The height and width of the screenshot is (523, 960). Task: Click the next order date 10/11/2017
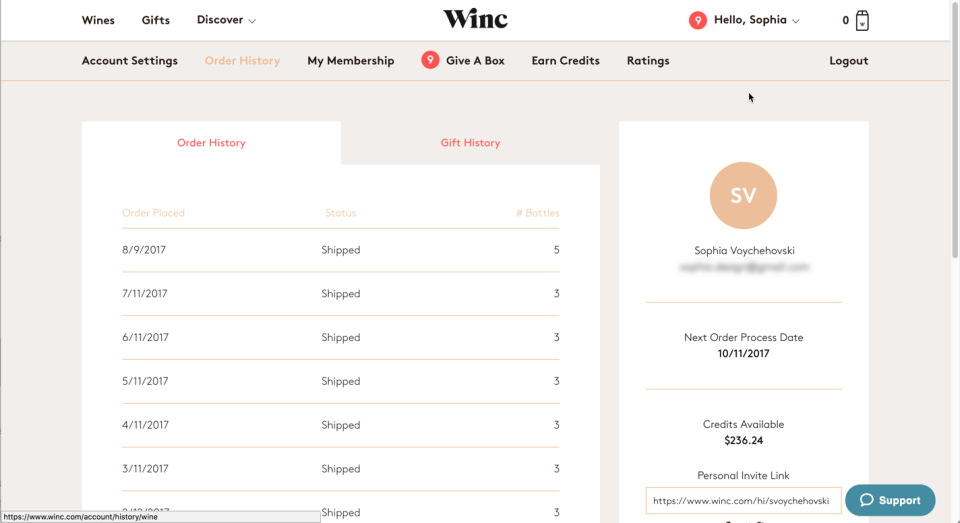point(743,353)
